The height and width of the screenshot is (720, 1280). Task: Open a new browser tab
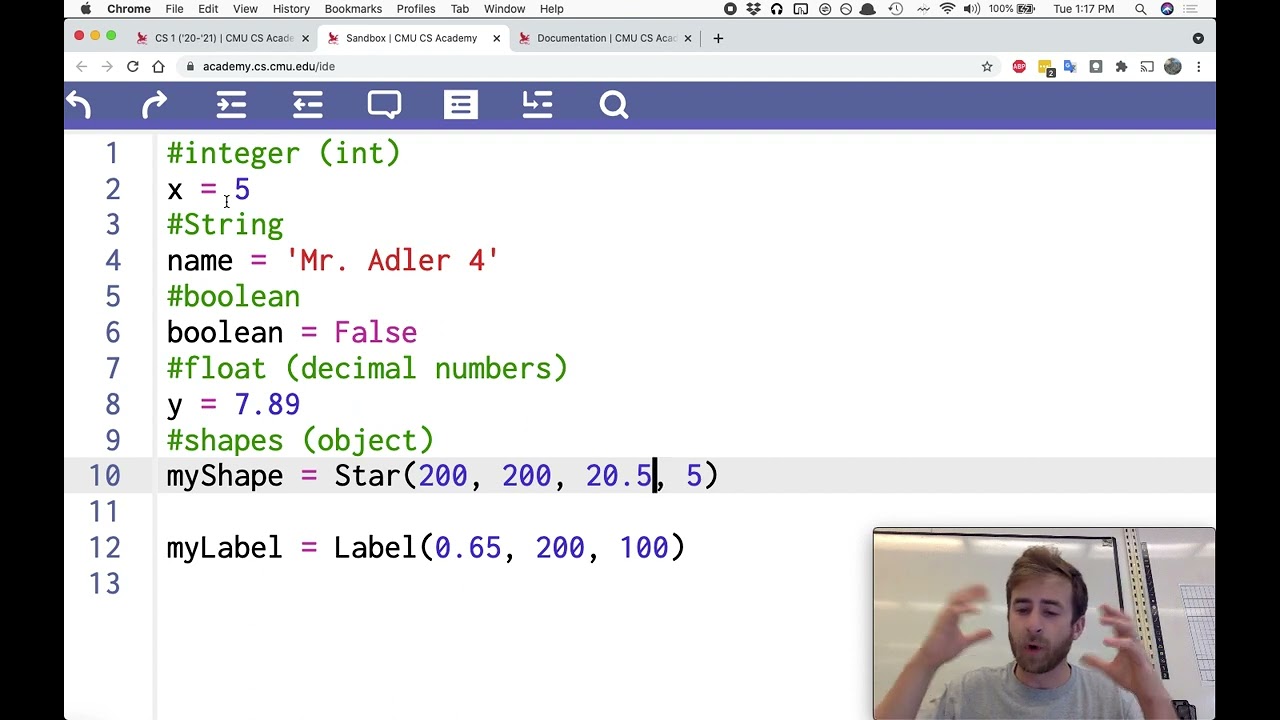pos(718,38)
